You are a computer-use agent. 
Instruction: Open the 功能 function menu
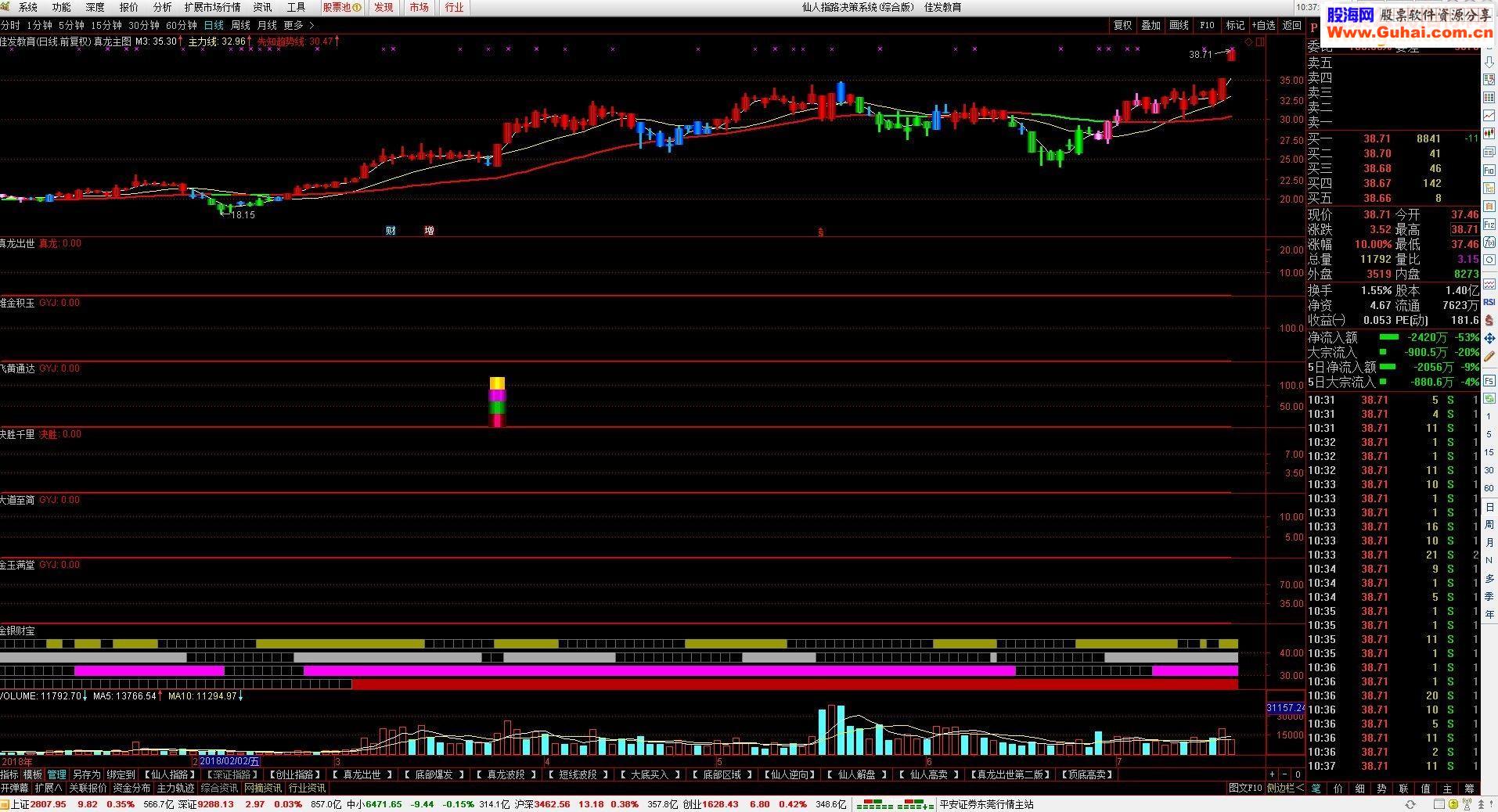61,7
